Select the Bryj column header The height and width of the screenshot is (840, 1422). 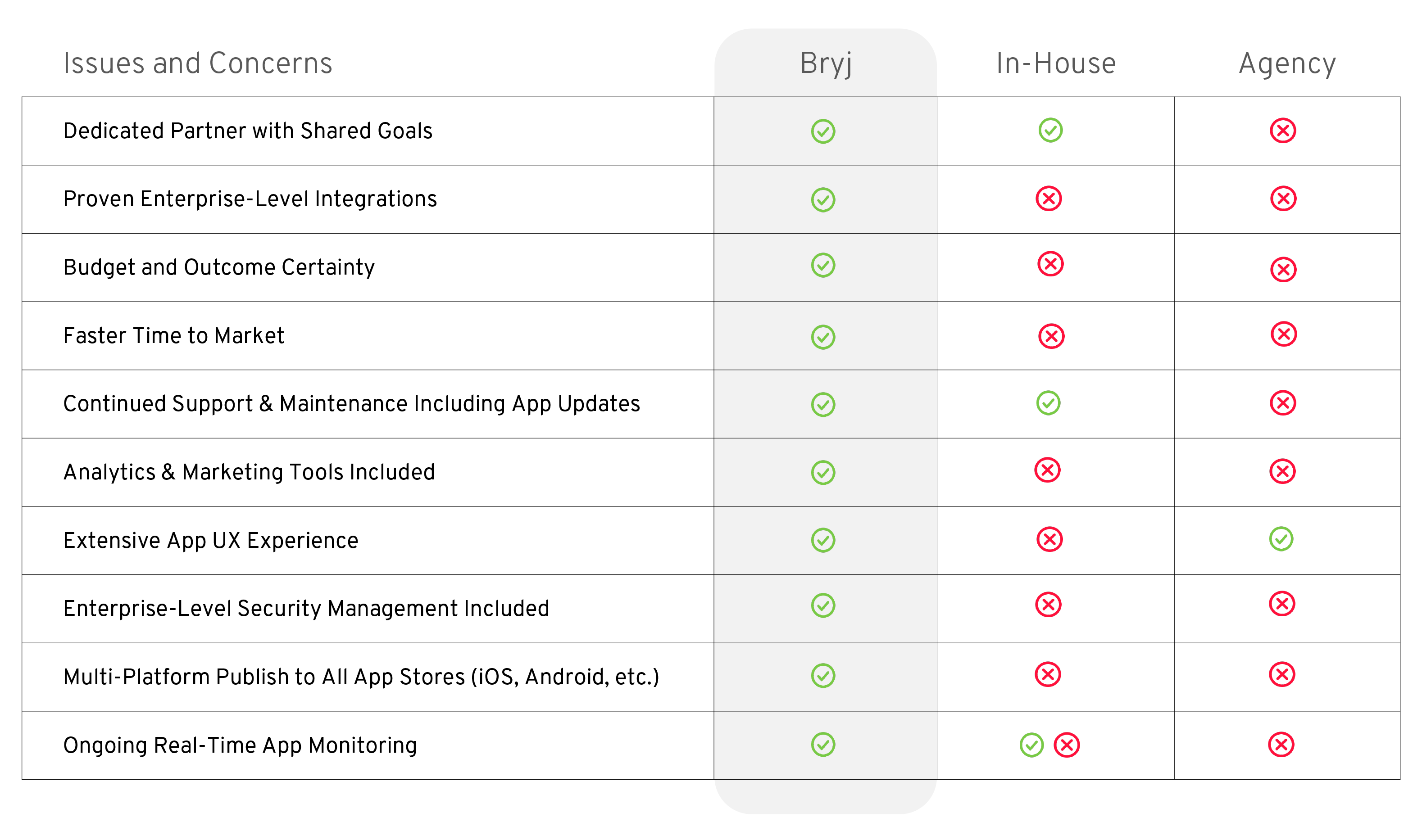(x=826, y=63)
